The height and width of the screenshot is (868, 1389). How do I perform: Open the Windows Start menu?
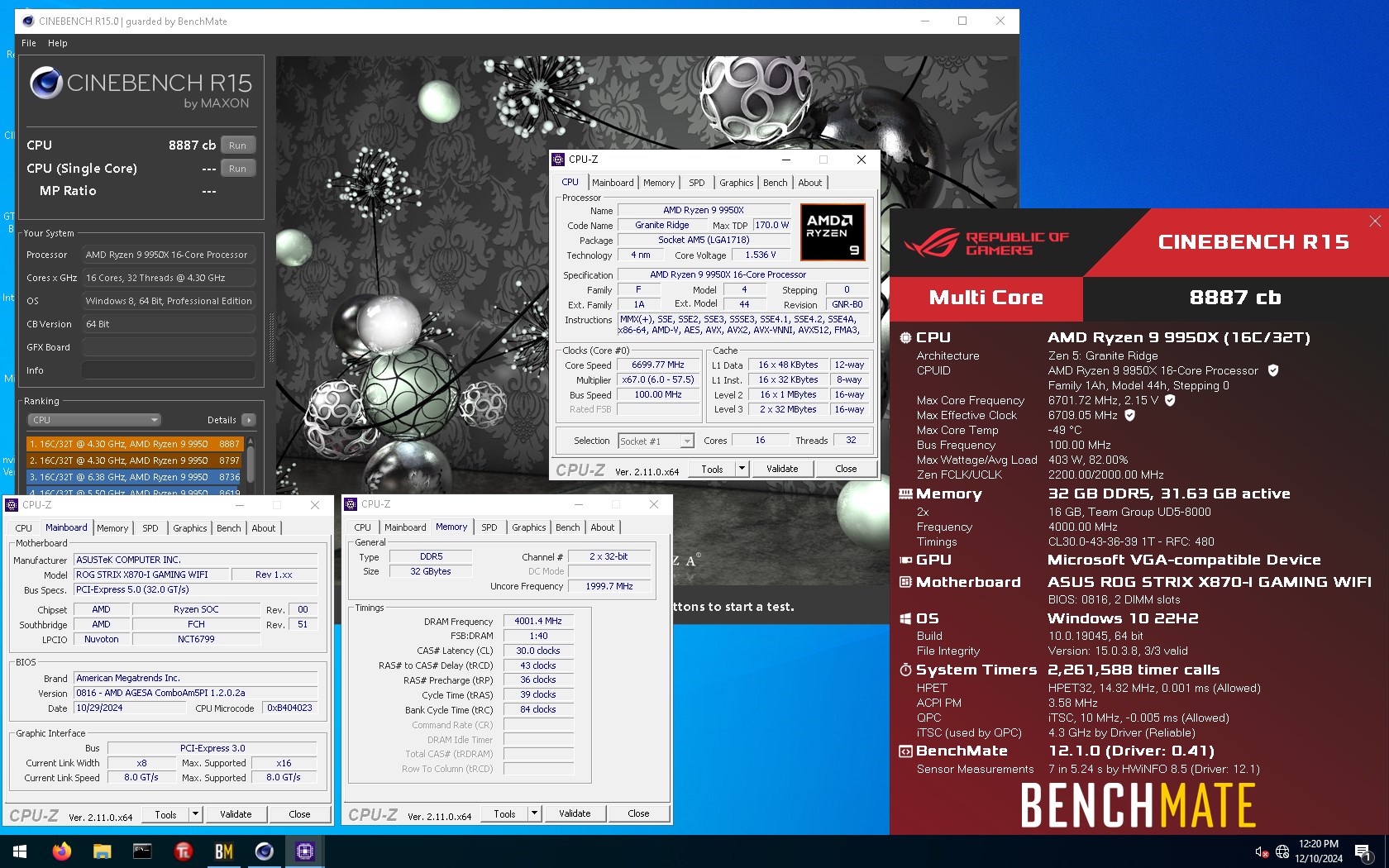20,851
